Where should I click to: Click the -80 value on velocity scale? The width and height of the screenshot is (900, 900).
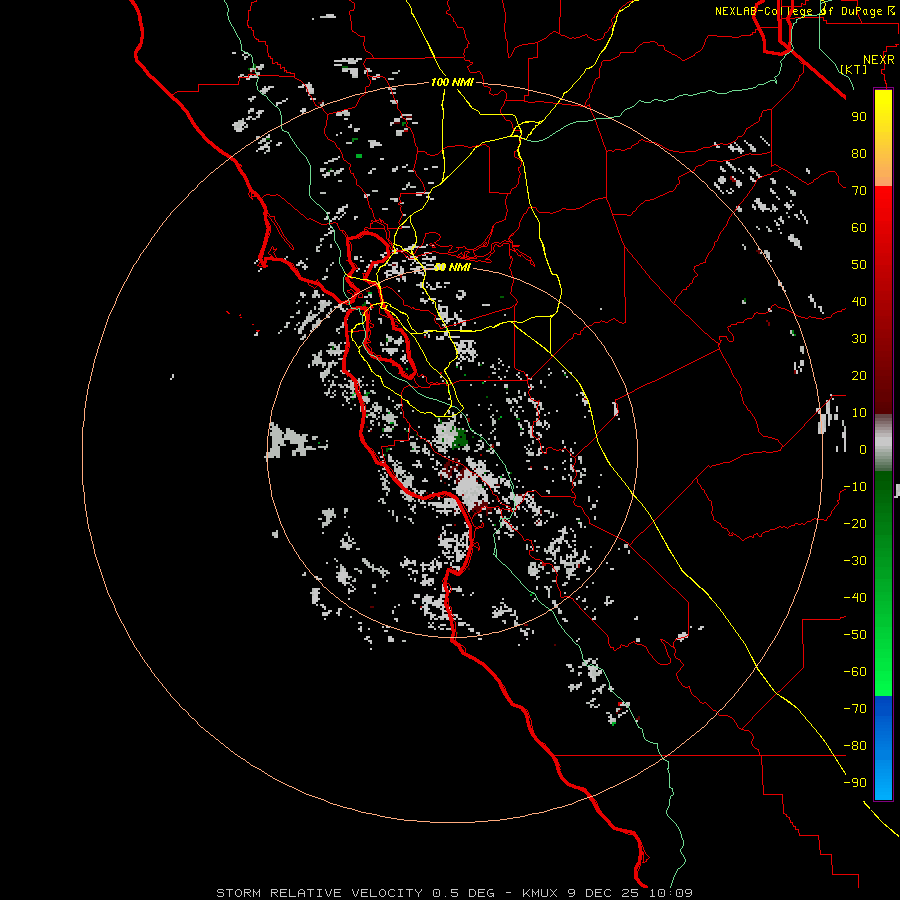[x=855, y=746]
